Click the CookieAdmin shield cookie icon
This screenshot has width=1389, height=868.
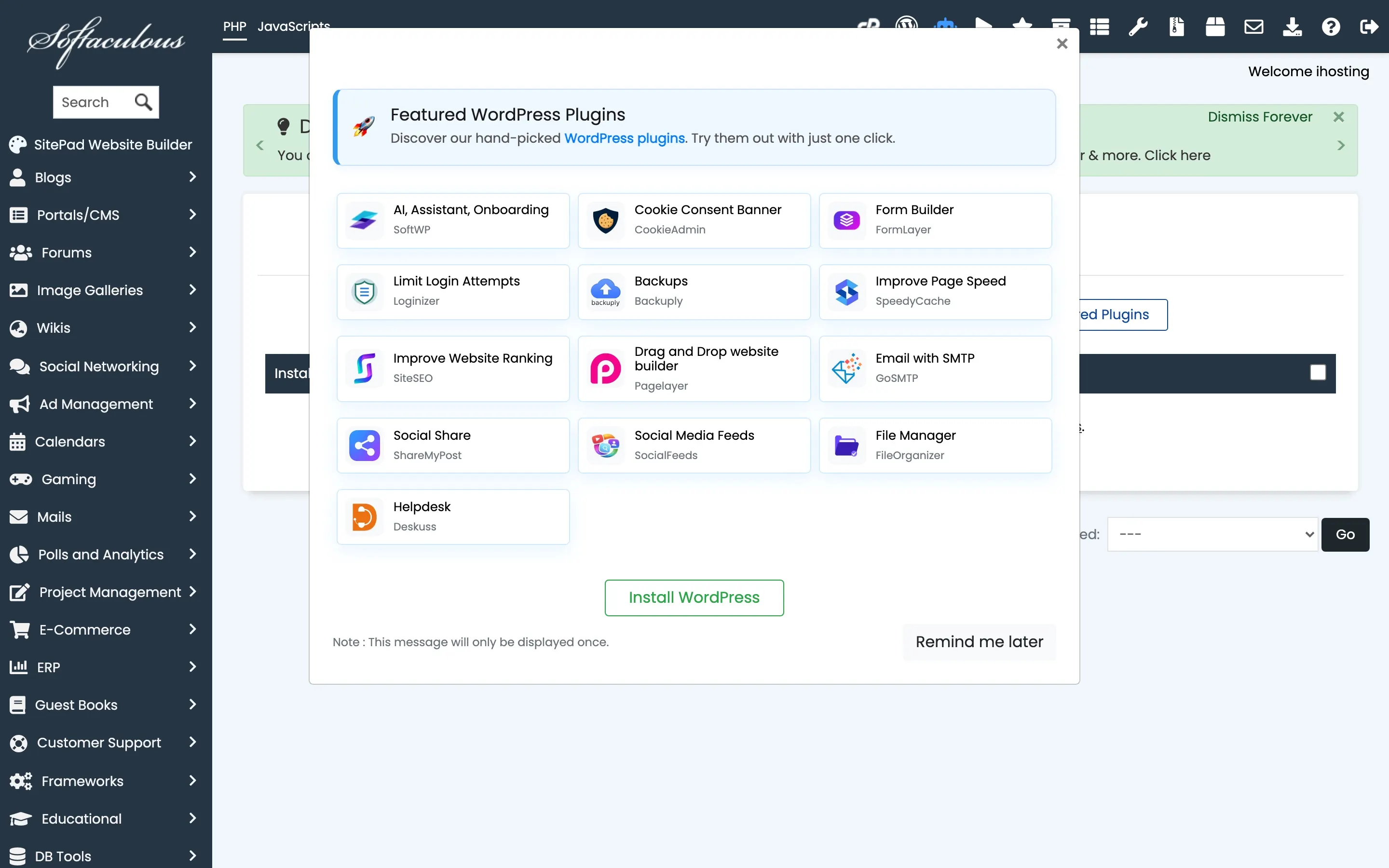(x=605, y=220)
